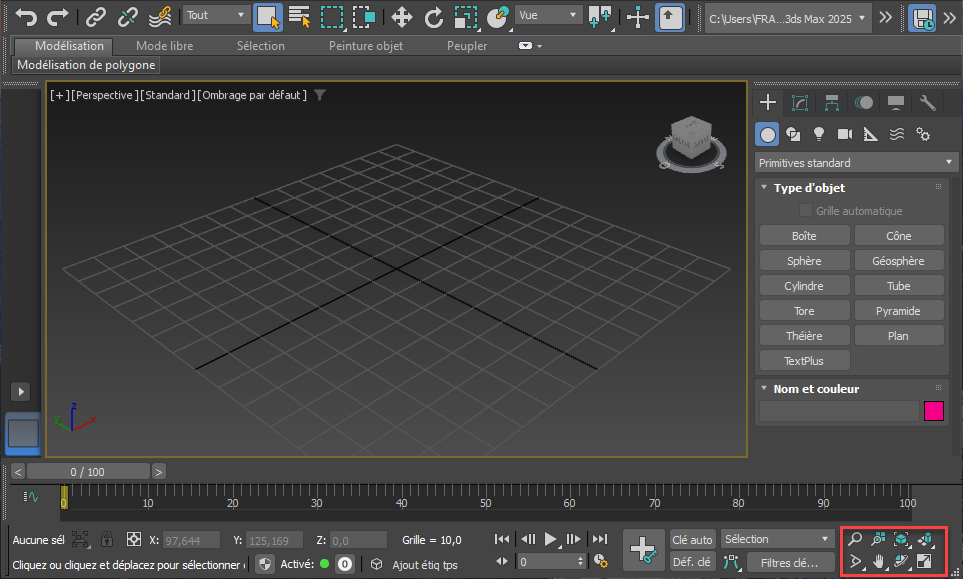
Task: Select the Lights category icon
Action: coord(819,134)
